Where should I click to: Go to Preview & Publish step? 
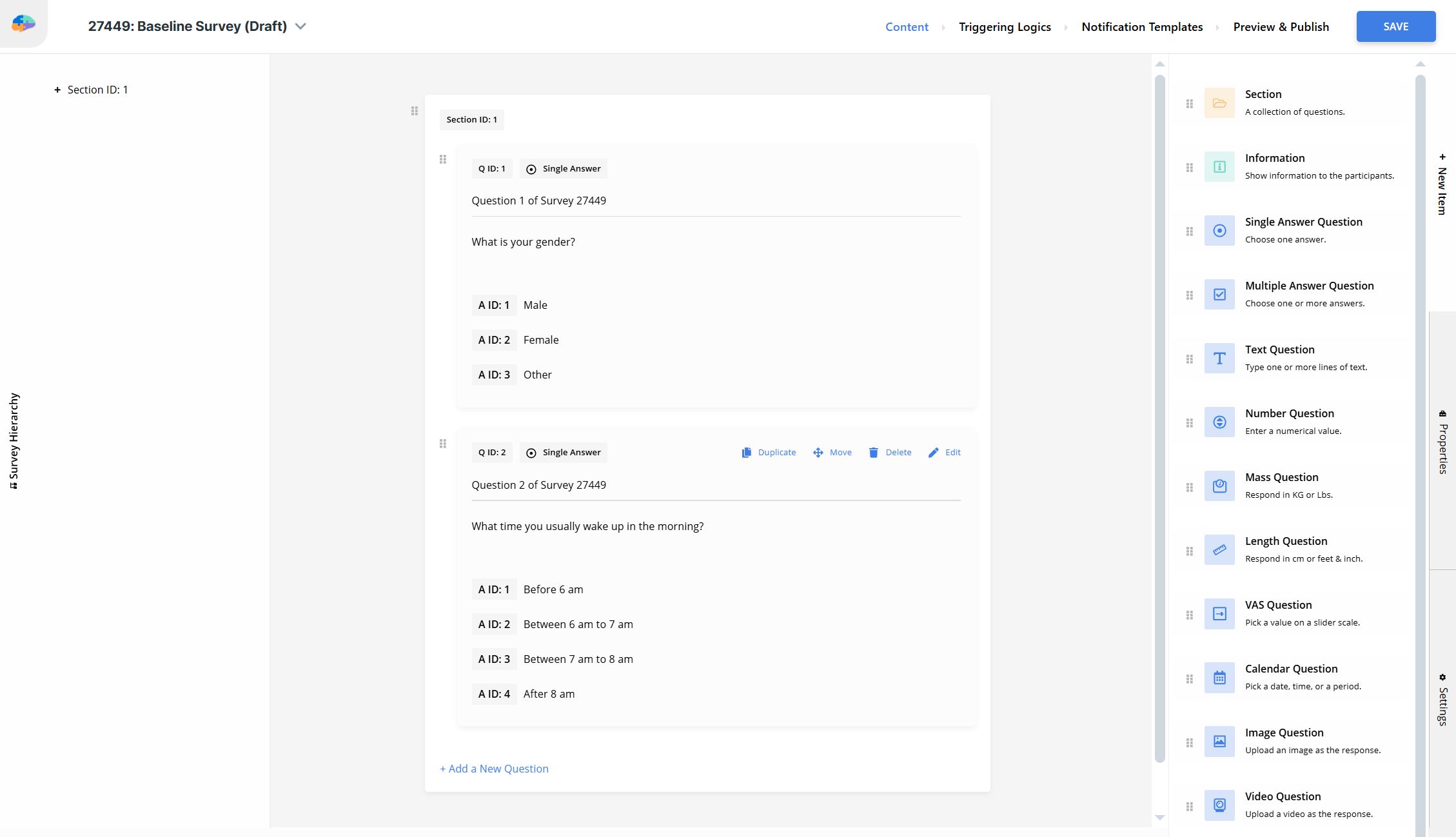[1281, 27]
